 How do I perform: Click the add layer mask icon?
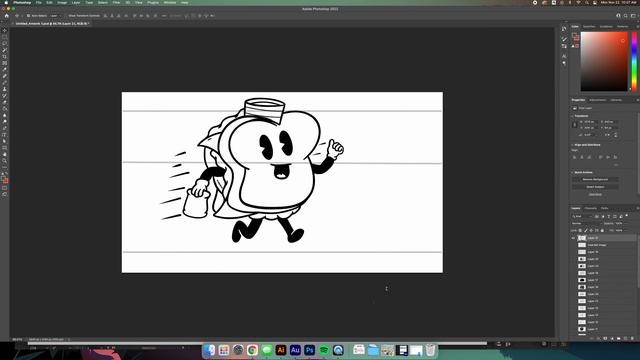(x=605, y=338)
